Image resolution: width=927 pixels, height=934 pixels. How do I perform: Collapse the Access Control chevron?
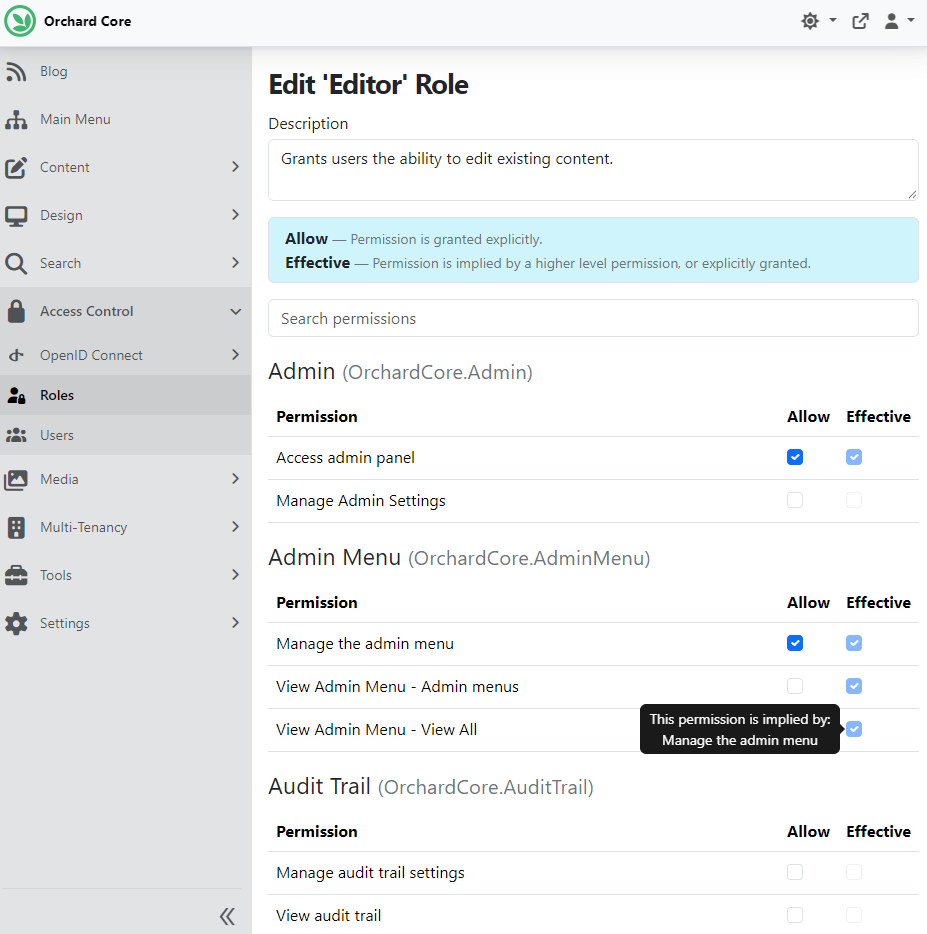click(x=235, y=312)
